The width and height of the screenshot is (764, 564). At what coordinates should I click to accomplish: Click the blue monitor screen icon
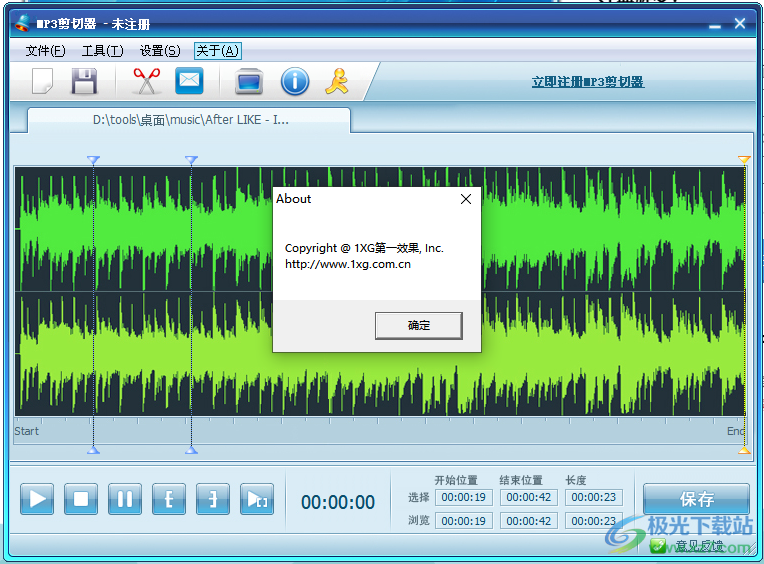point(249,81)
